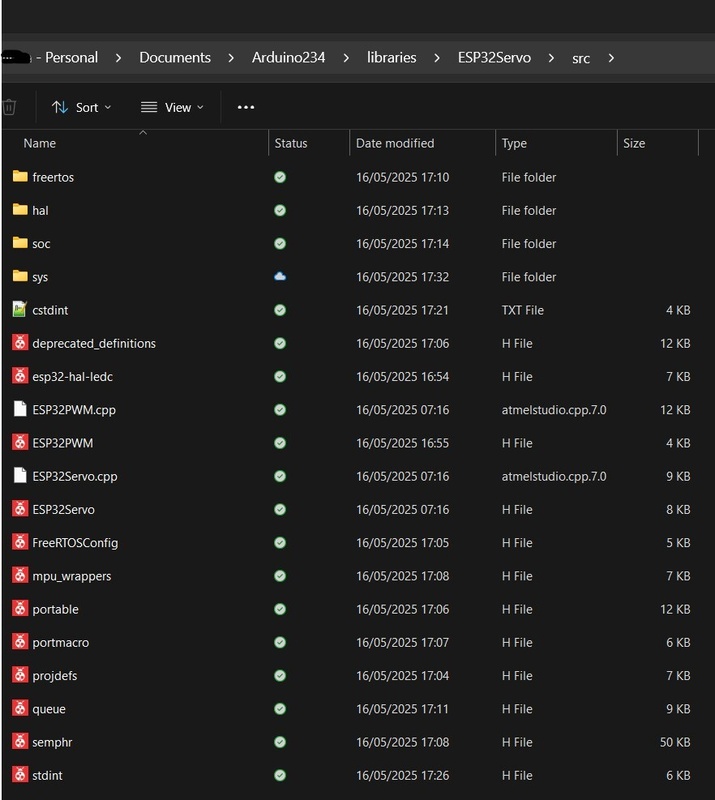Click the semphr header file icon
This screenshot has height=800, width=715.
[x=20, y=742]
